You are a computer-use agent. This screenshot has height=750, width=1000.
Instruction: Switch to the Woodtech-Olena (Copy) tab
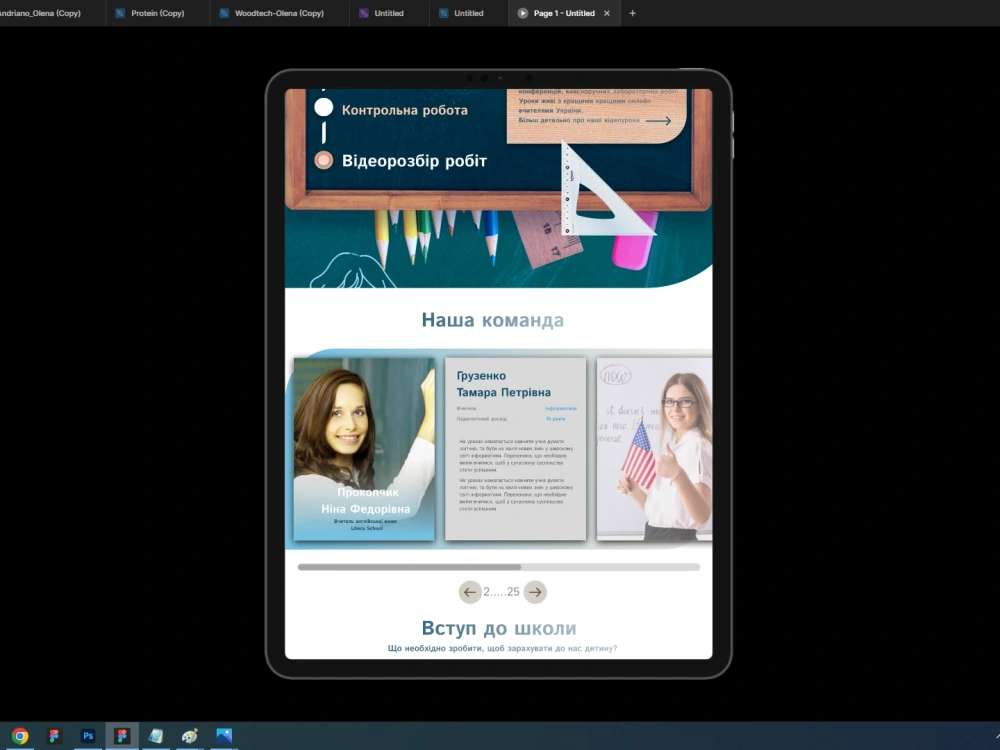279,13
